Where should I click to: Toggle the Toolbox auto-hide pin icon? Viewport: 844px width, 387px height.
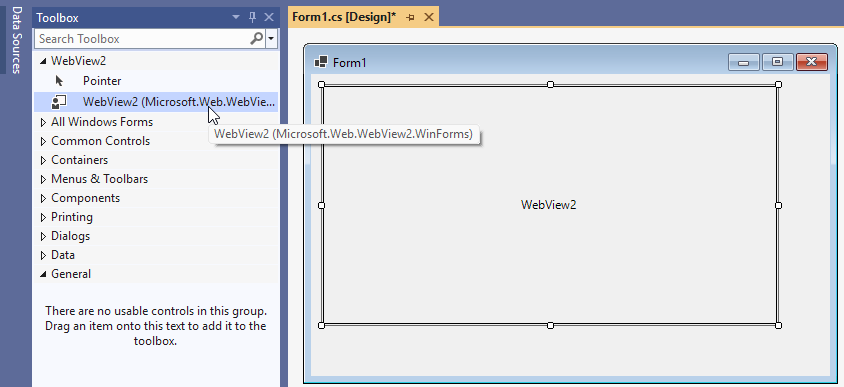(252, 17)
